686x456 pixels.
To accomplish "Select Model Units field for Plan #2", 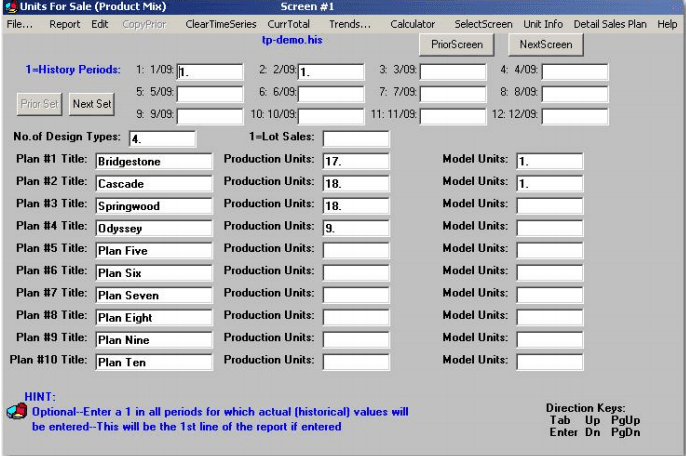I will [549, 183].
